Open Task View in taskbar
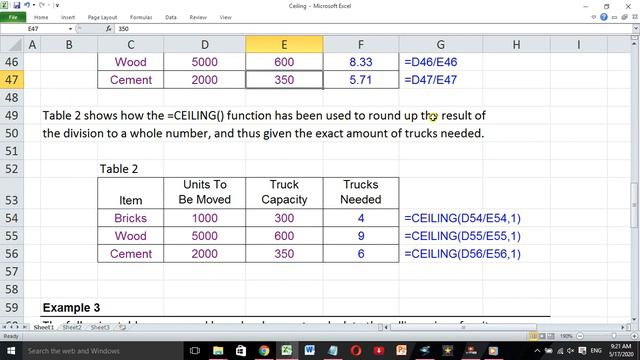Image resolution: width=640 pixels, height=360 pixels. point(195,351)
